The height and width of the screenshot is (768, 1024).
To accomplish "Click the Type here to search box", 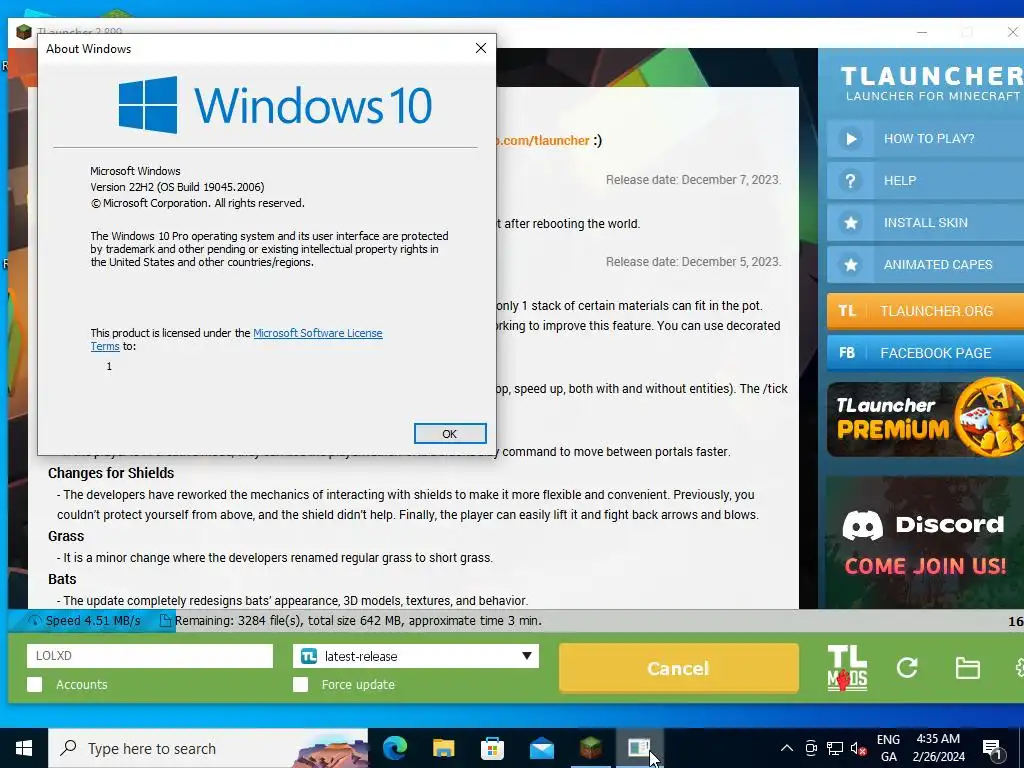I will [x=208, y=748].
